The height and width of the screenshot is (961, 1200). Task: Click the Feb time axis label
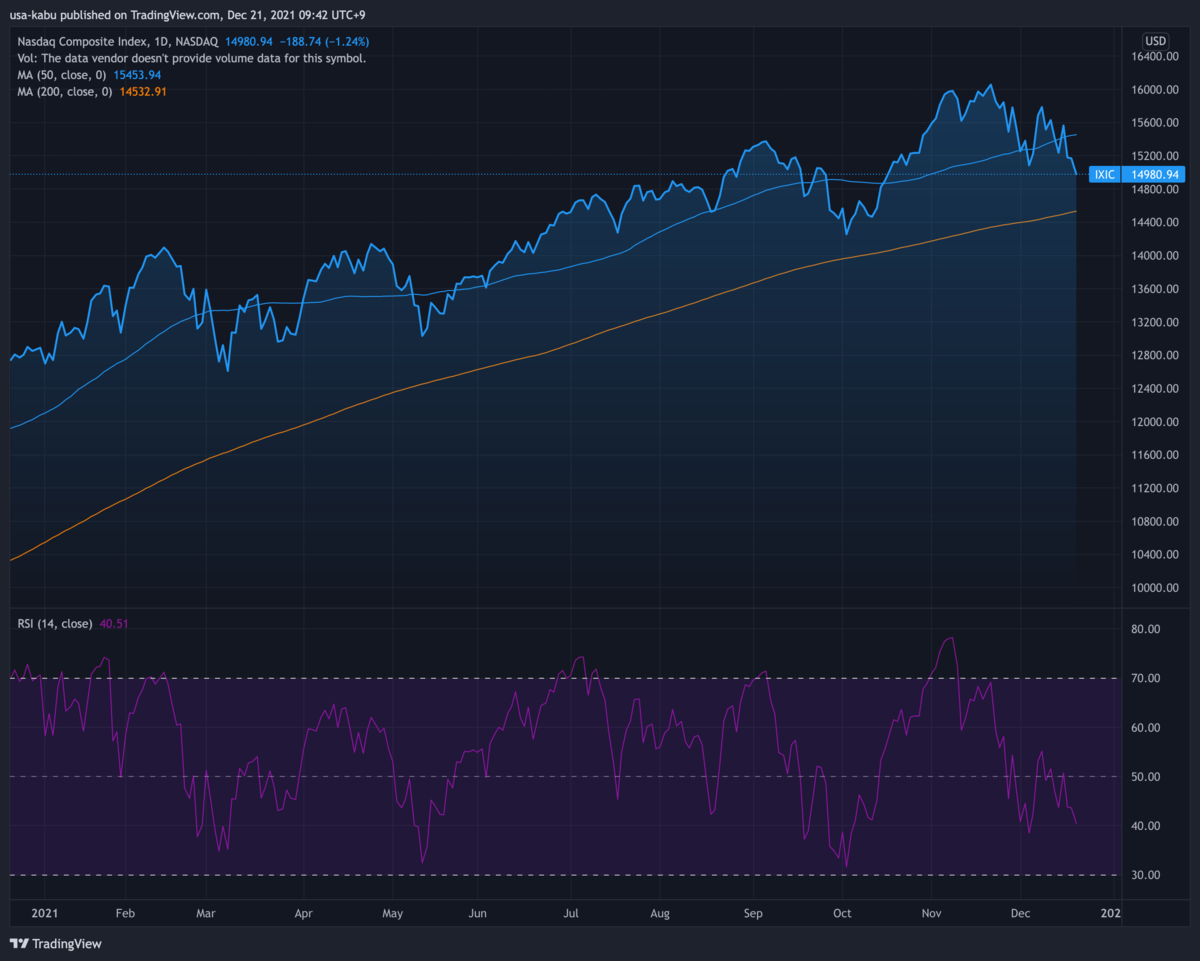[x=124, y=913]
